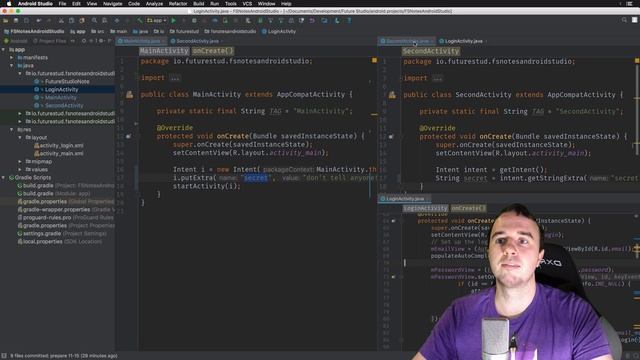Click override gutter icon beside SecondActivity onCreate
The width and height of the screenshot is (640, 360).
[391, 137]
